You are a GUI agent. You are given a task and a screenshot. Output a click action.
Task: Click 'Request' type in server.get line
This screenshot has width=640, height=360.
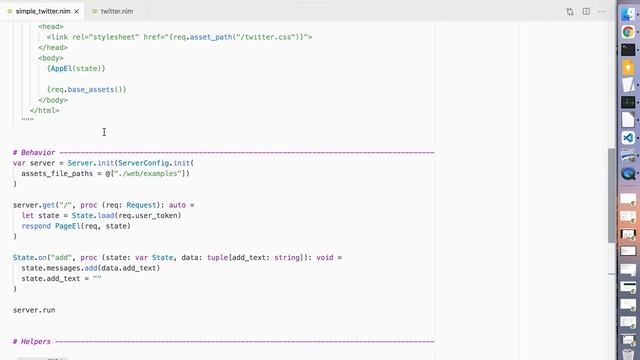coord(141,205)
